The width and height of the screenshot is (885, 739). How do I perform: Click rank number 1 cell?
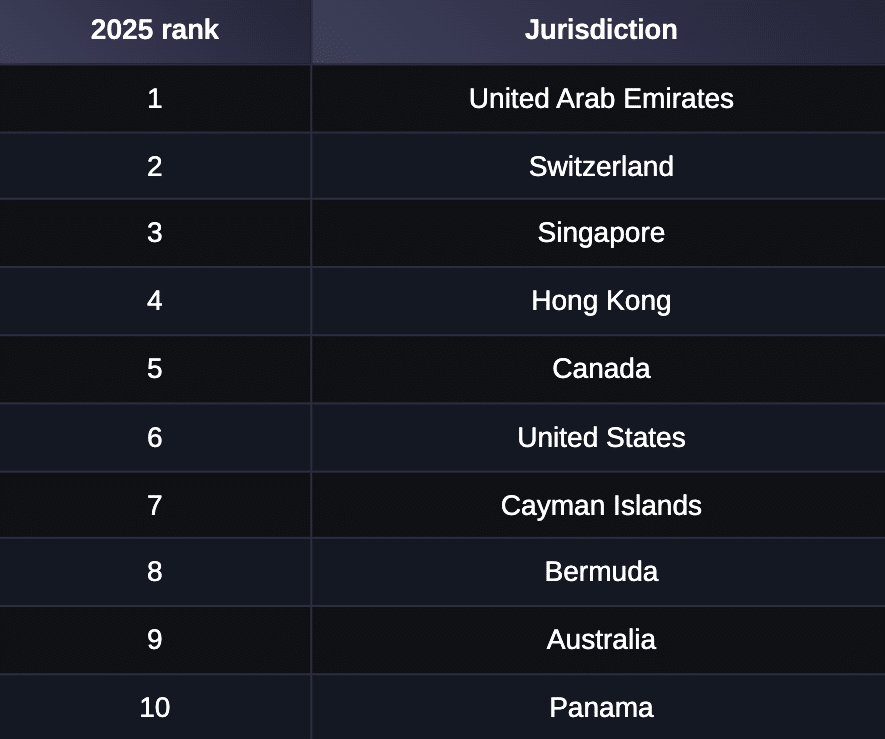point(155,98)
